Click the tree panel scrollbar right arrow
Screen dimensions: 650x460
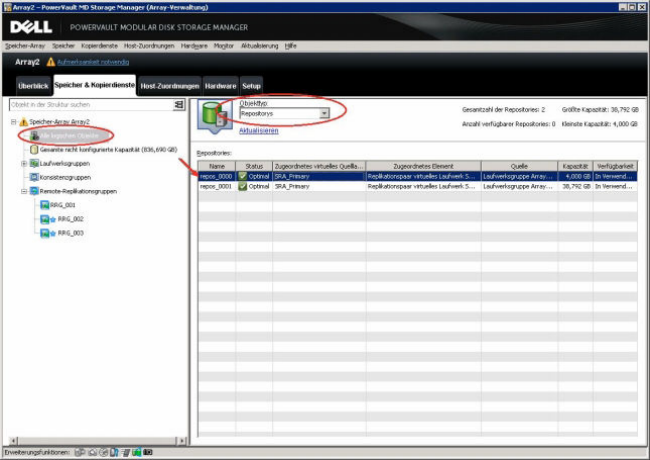(182, 441)
